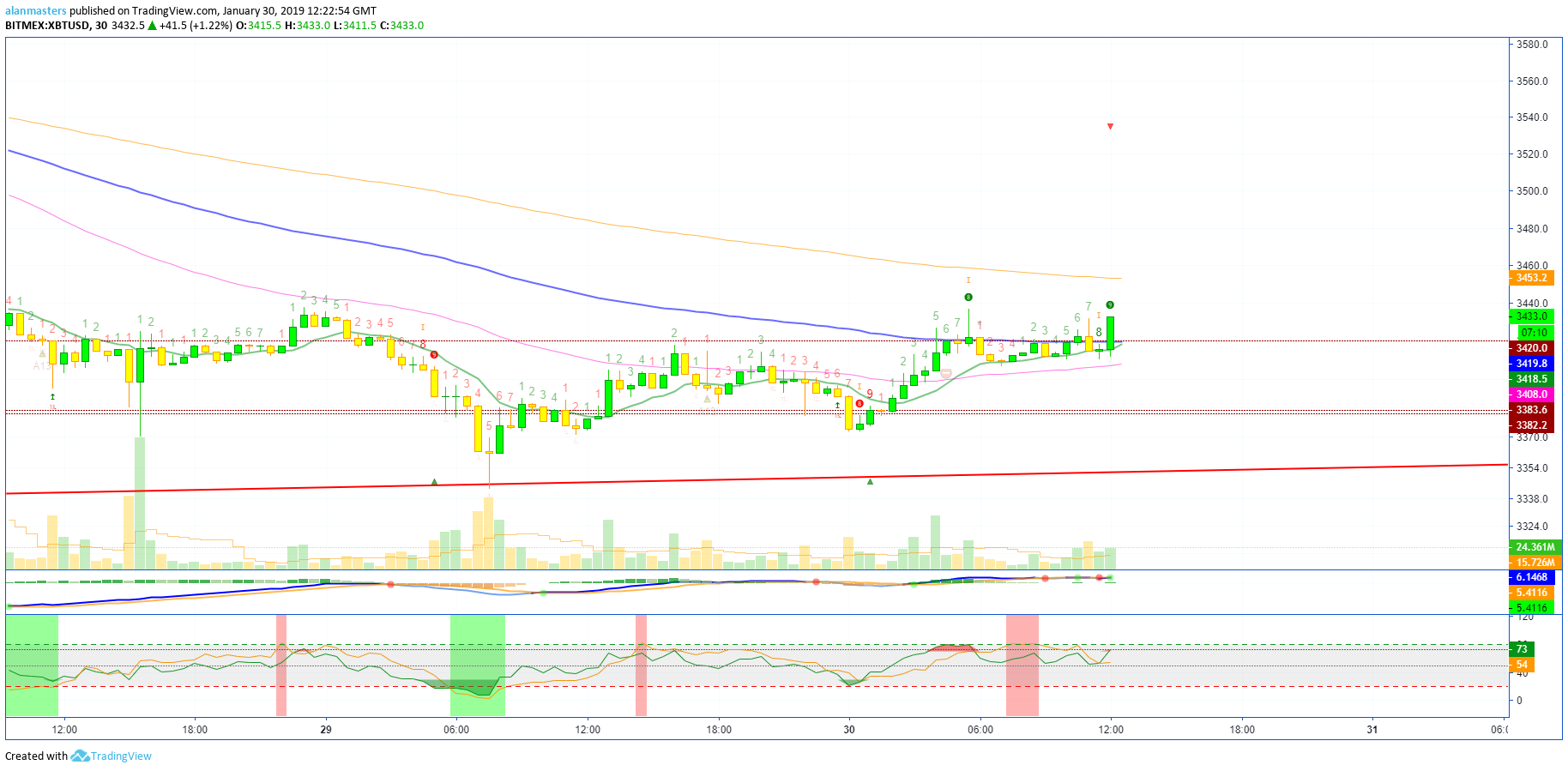Screen dimensions: 1568x771
Task: Select the 3382.2 price level label
Action: coord(1531,425)
